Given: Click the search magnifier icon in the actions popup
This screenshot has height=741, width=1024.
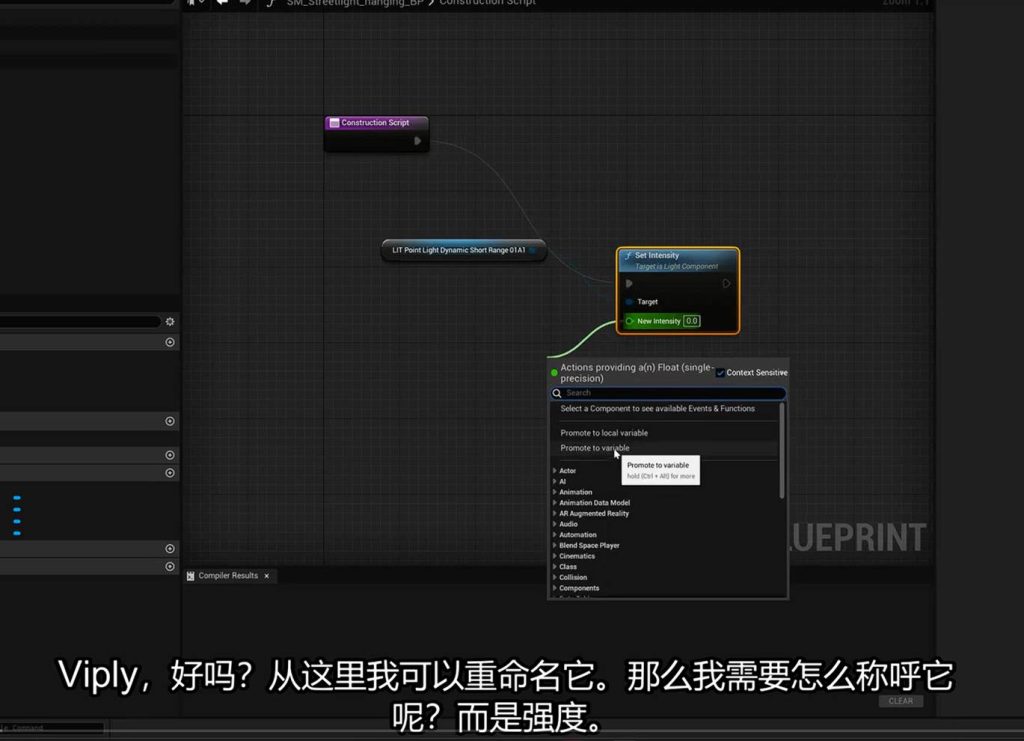Looking at the screenshot, I should (558, 393).
